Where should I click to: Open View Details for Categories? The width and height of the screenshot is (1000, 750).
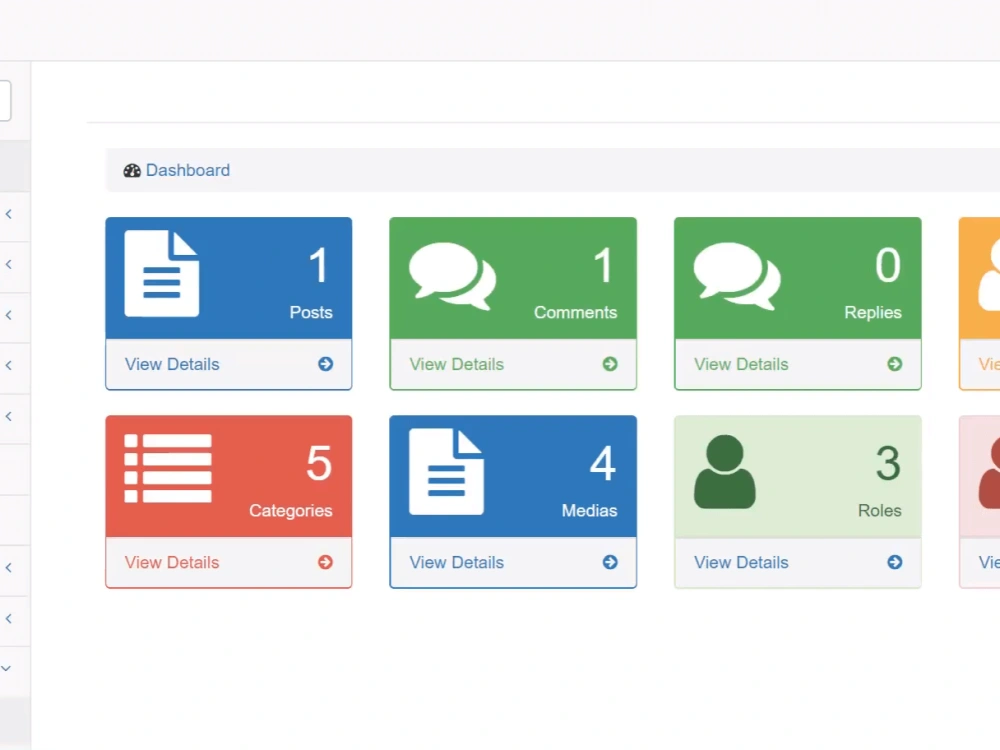[172, 562]
